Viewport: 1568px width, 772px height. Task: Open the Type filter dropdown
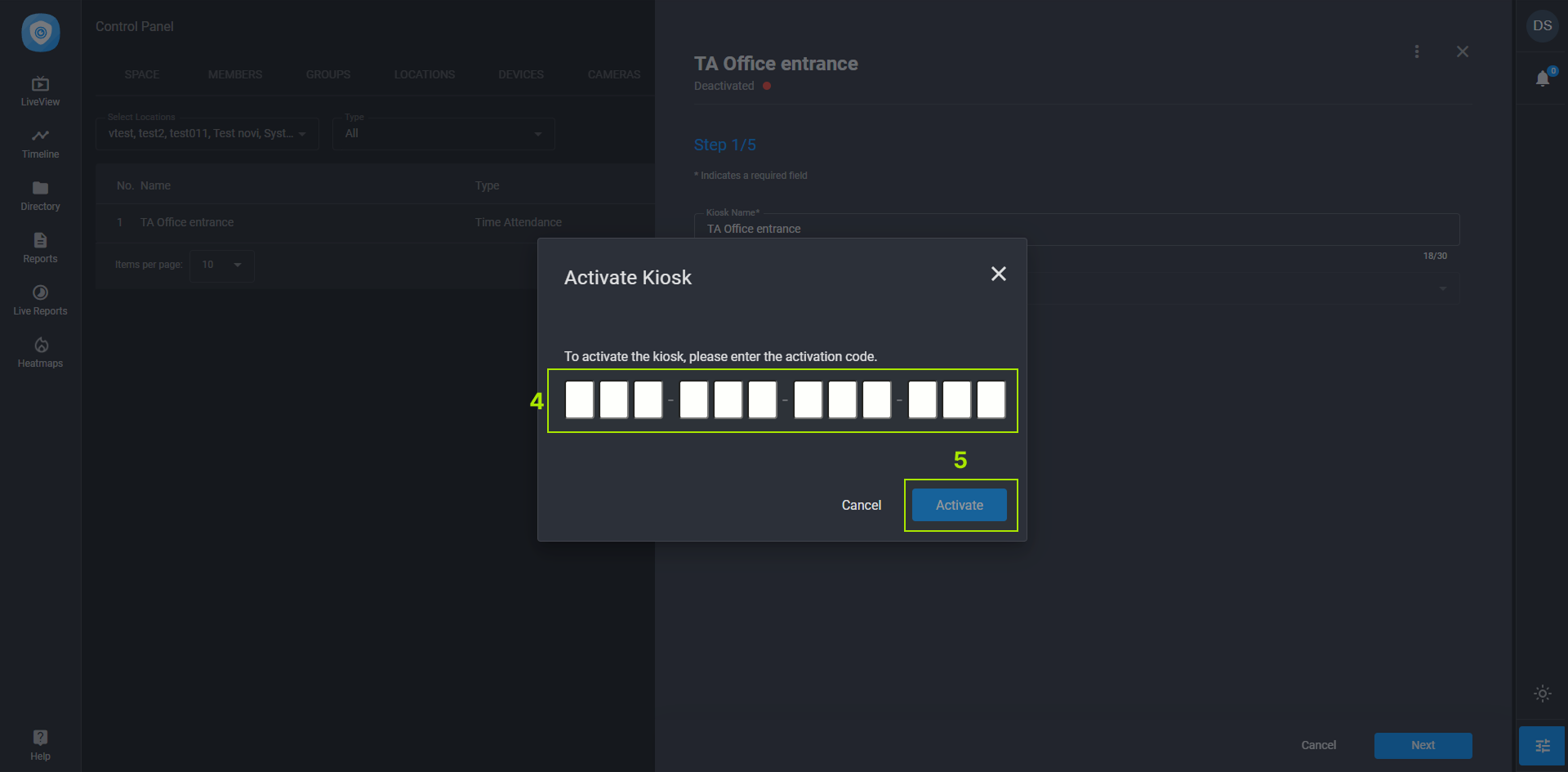443,134
